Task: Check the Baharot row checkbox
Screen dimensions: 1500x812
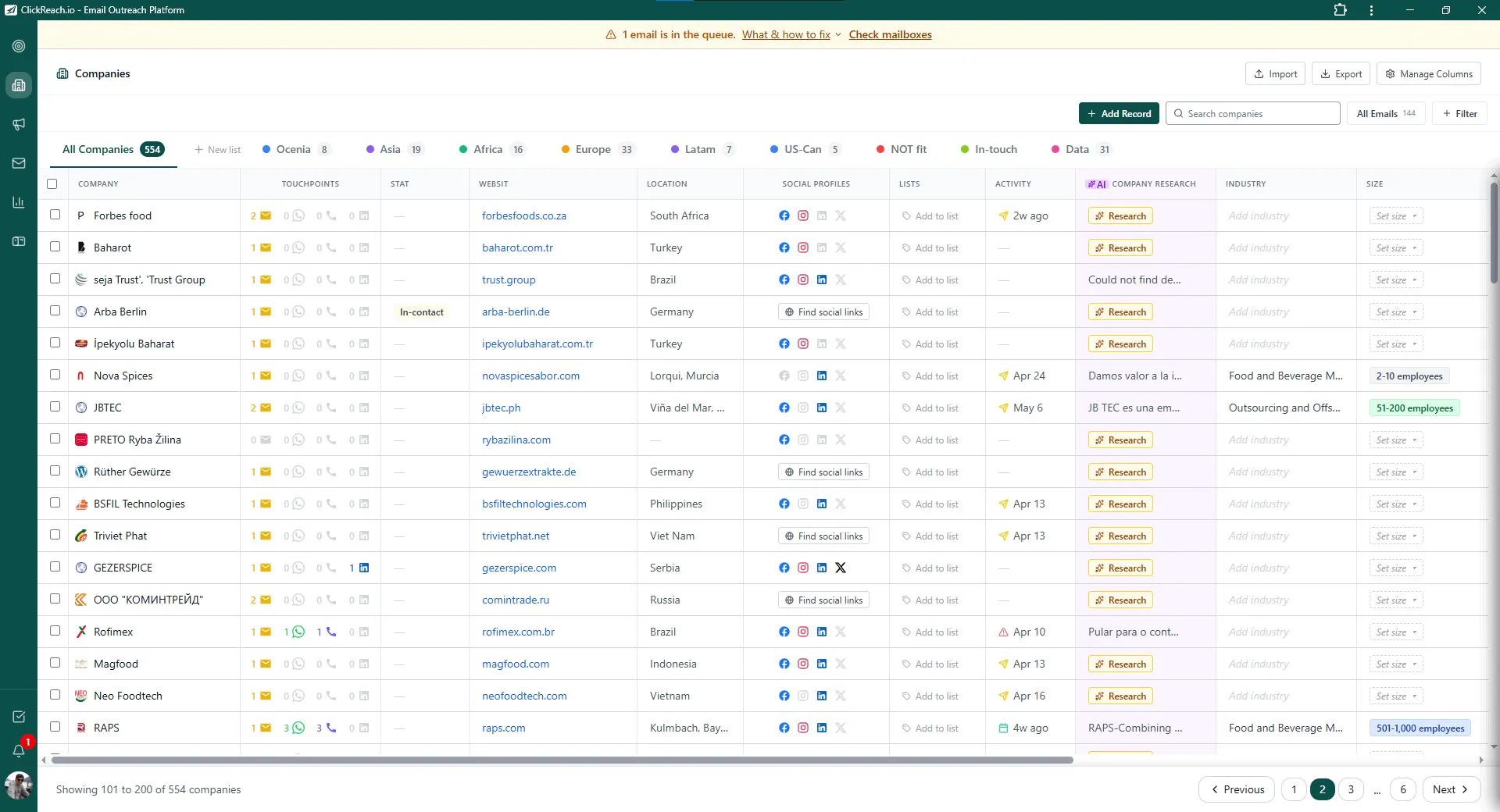Action: (55, 246)
